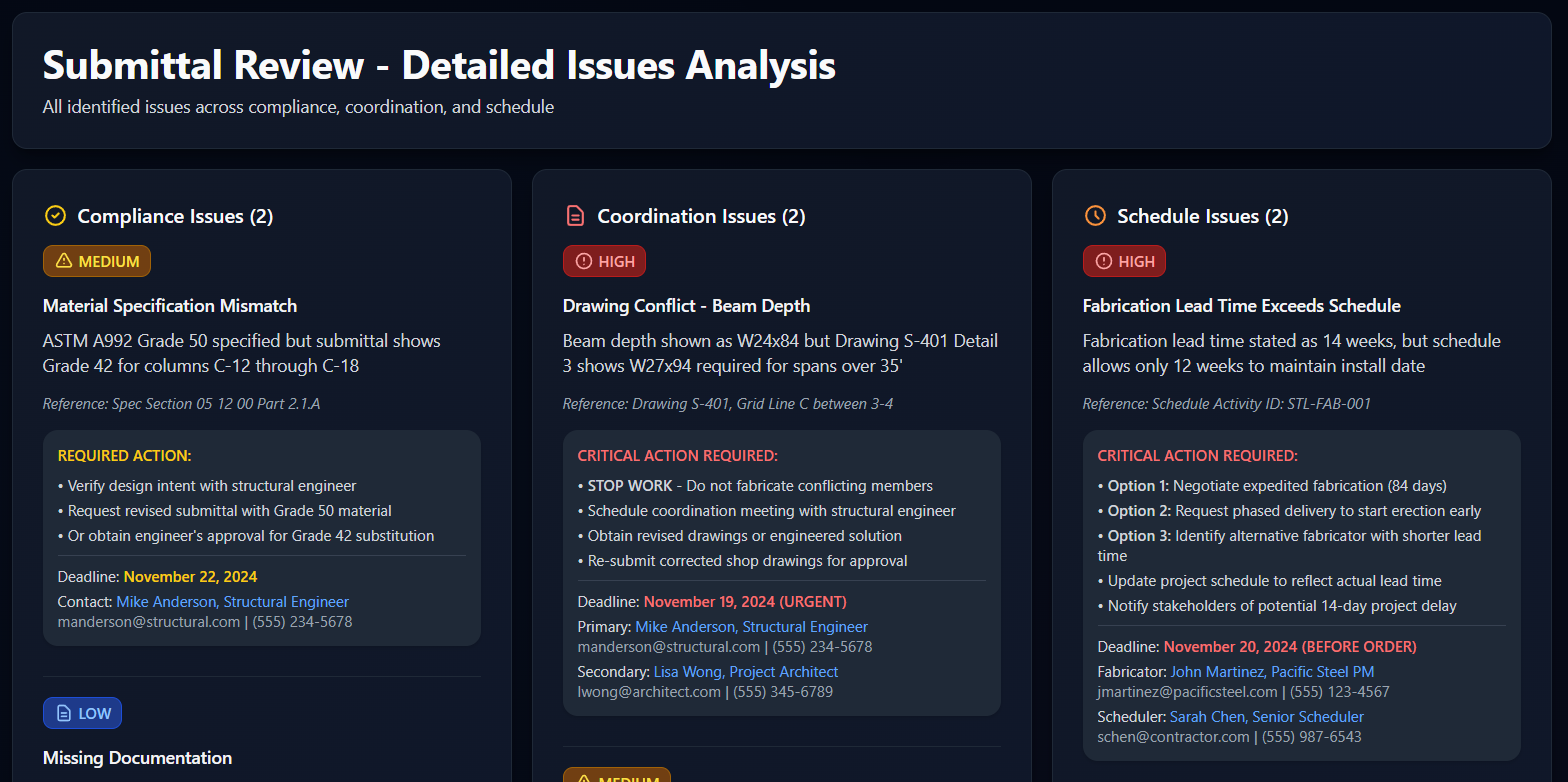This screenshot has height=782, width=1568.
Task: Click the document icon in the LOW badge
Action: coord(64,714)
